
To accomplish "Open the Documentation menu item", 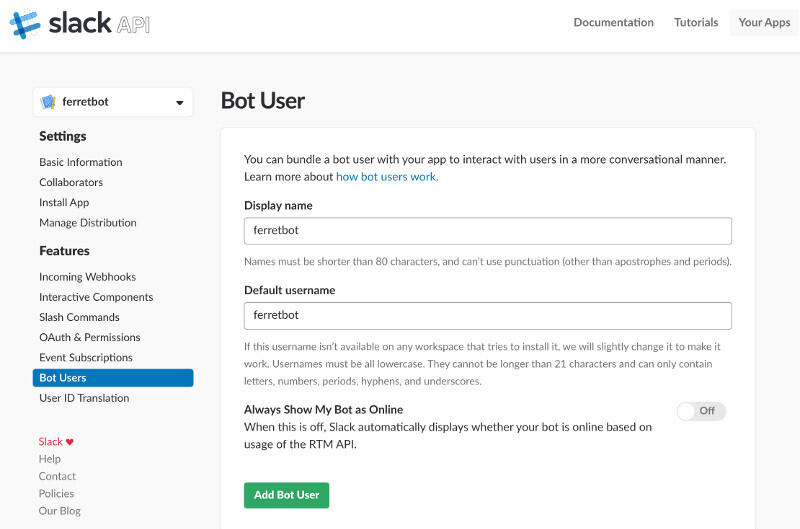I will pyautogui.click(x=613, y=22).
